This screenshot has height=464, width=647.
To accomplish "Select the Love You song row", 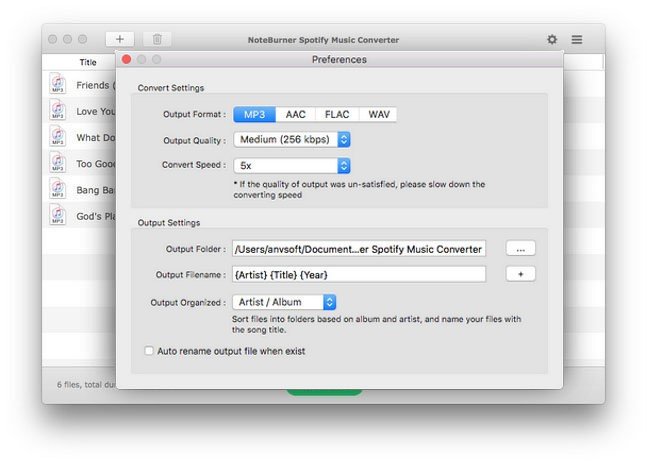I will [x=81, y=111].
